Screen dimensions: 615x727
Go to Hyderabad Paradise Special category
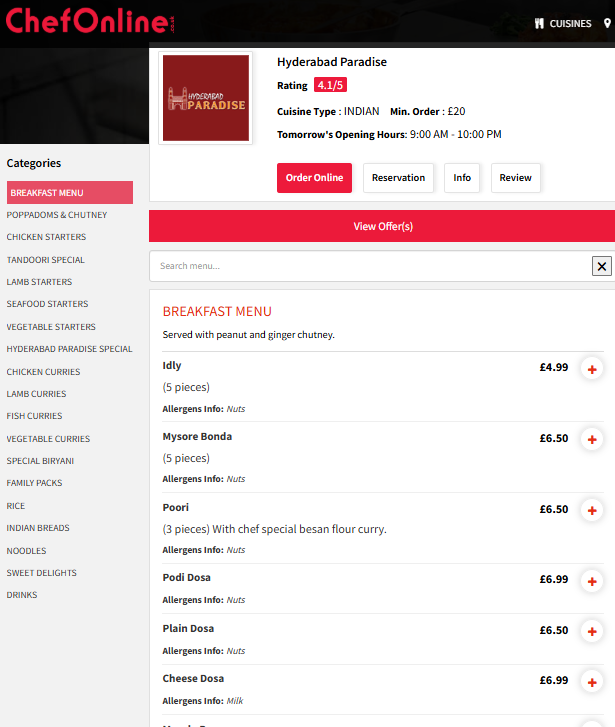tap(69, 349)
